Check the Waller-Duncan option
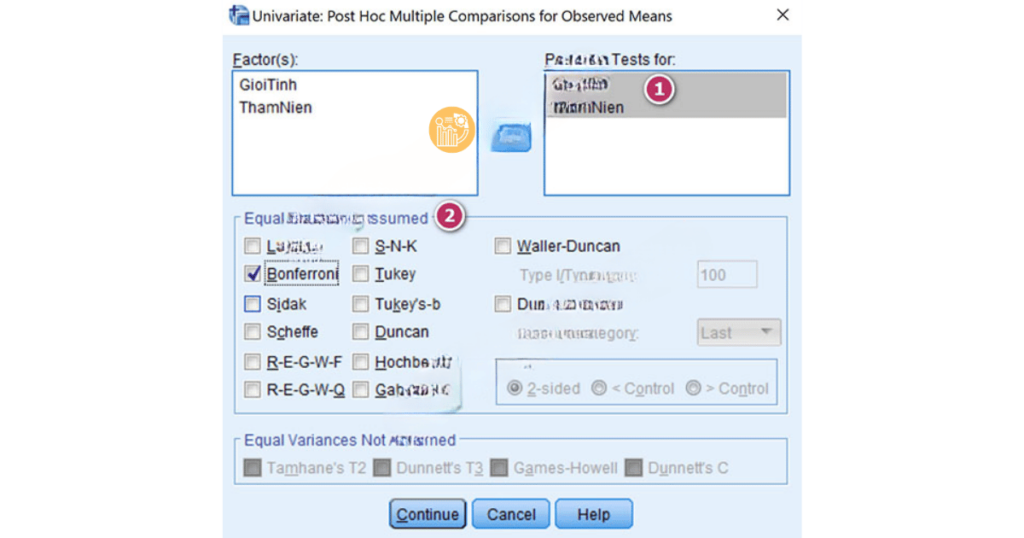The height and width of the screenshot is (538, 1024). (x=503, y=246)
